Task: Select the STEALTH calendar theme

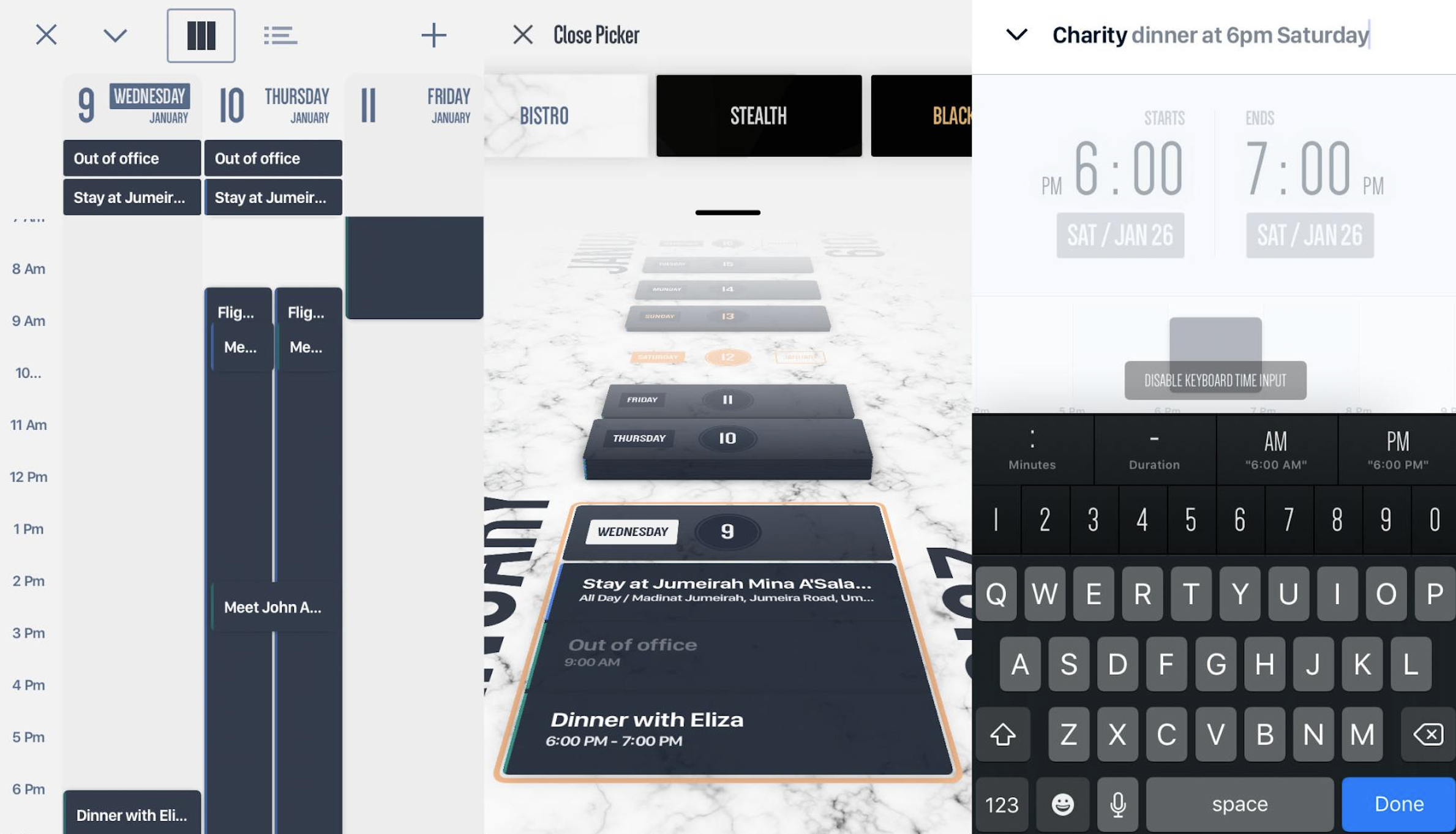Action: (x=758, y=114)
